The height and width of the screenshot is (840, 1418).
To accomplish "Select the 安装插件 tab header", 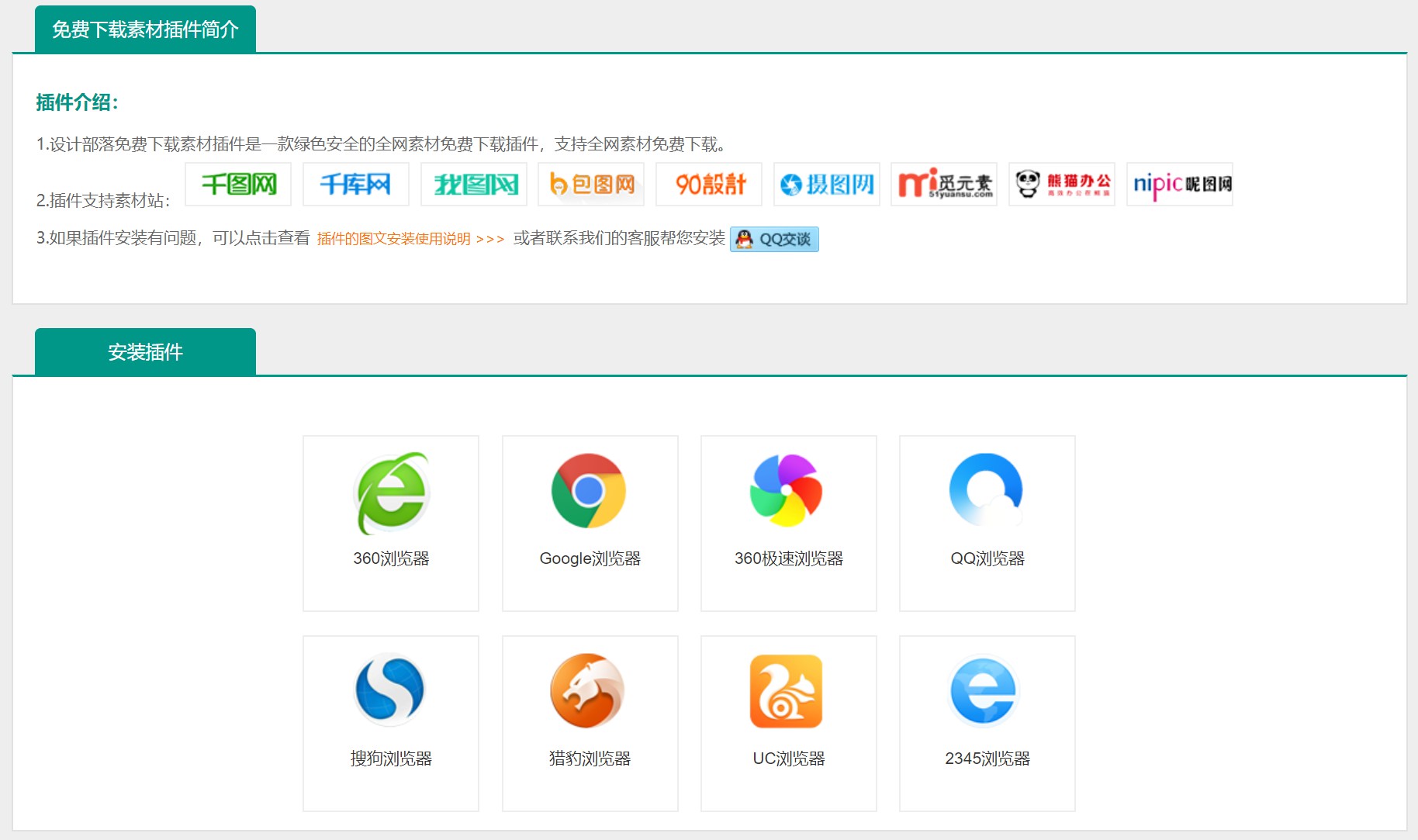I will (x=145, y=352).
